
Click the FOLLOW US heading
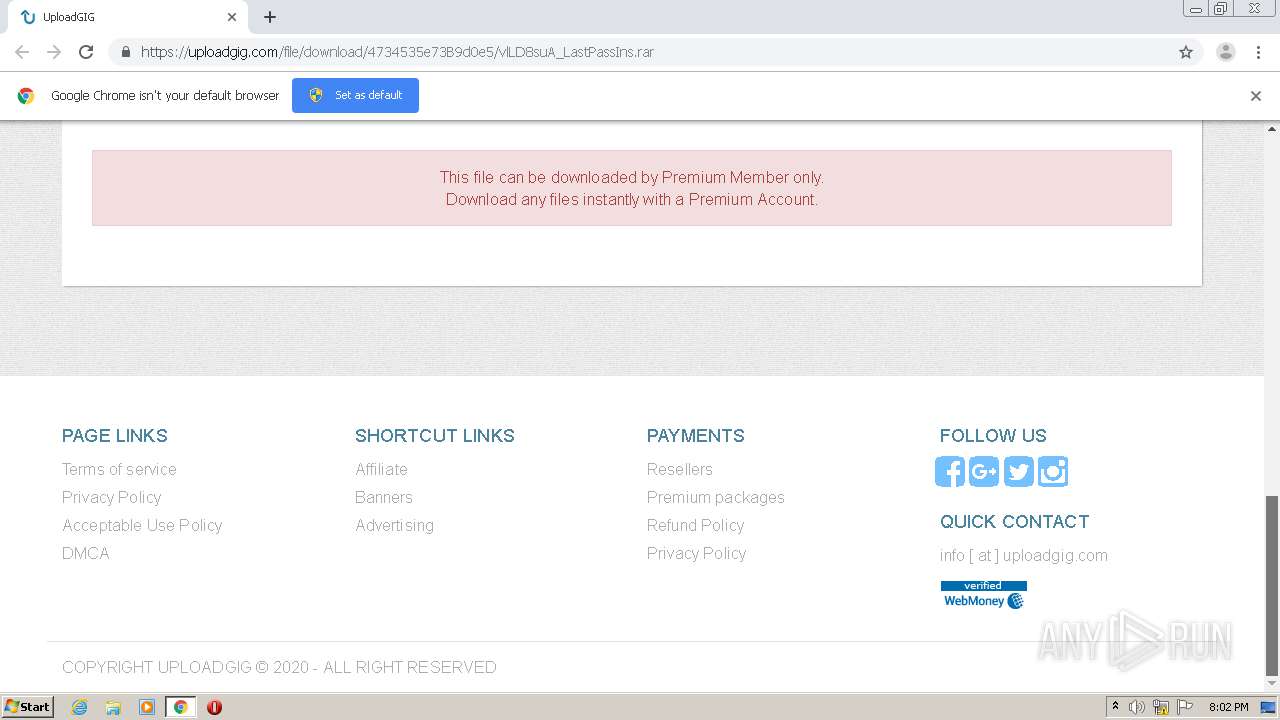click(993, 435)
